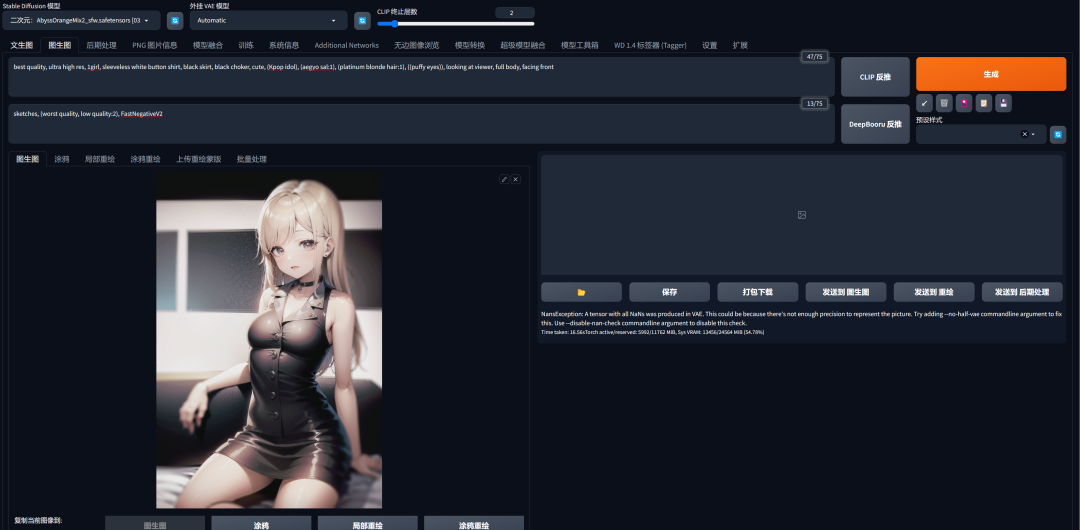Copy image to 涂鸦 using bottom button
The width and height of the screenshot is (1080, 530).
click(261, 524)
